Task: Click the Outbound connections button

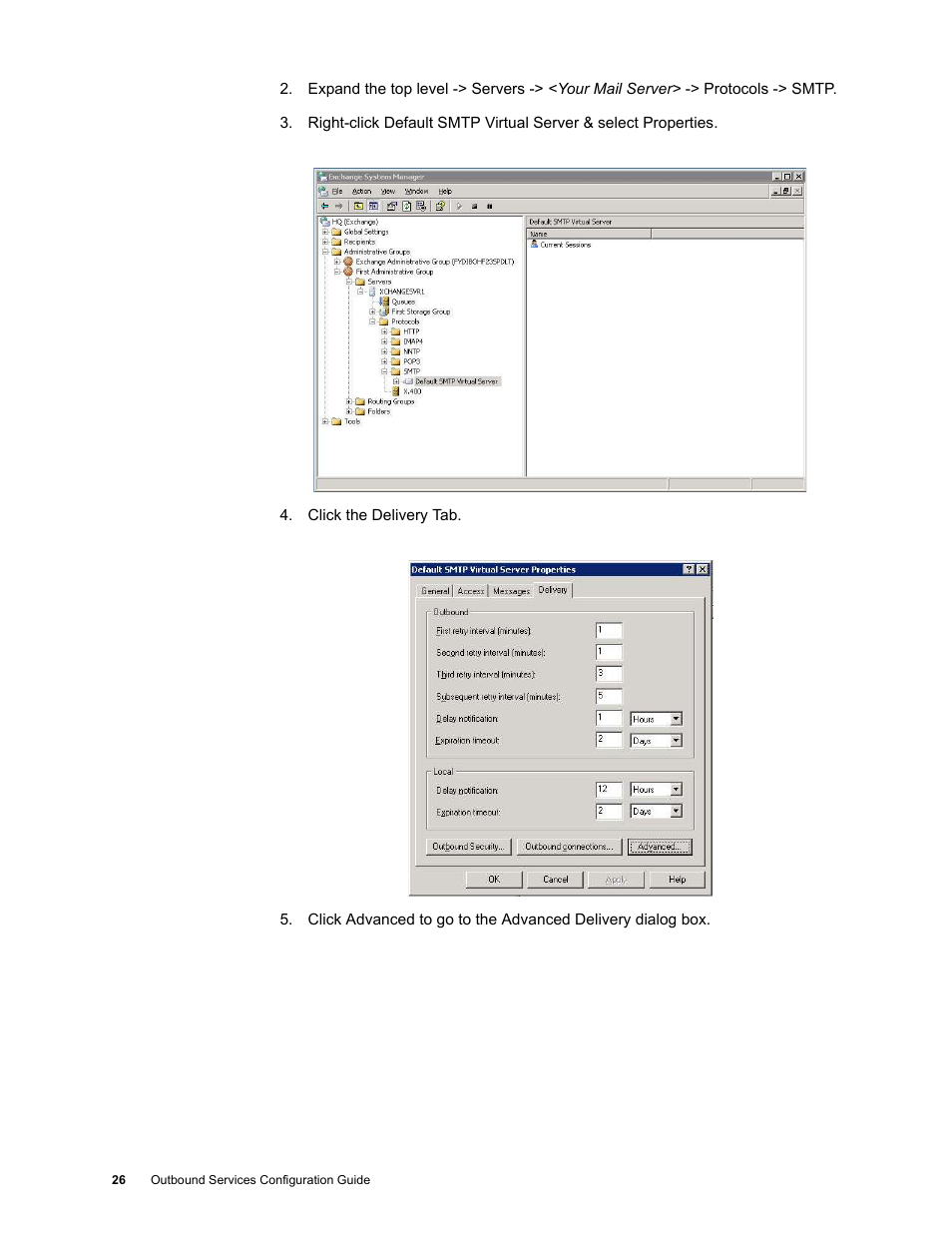Action: tap(569, 847)
